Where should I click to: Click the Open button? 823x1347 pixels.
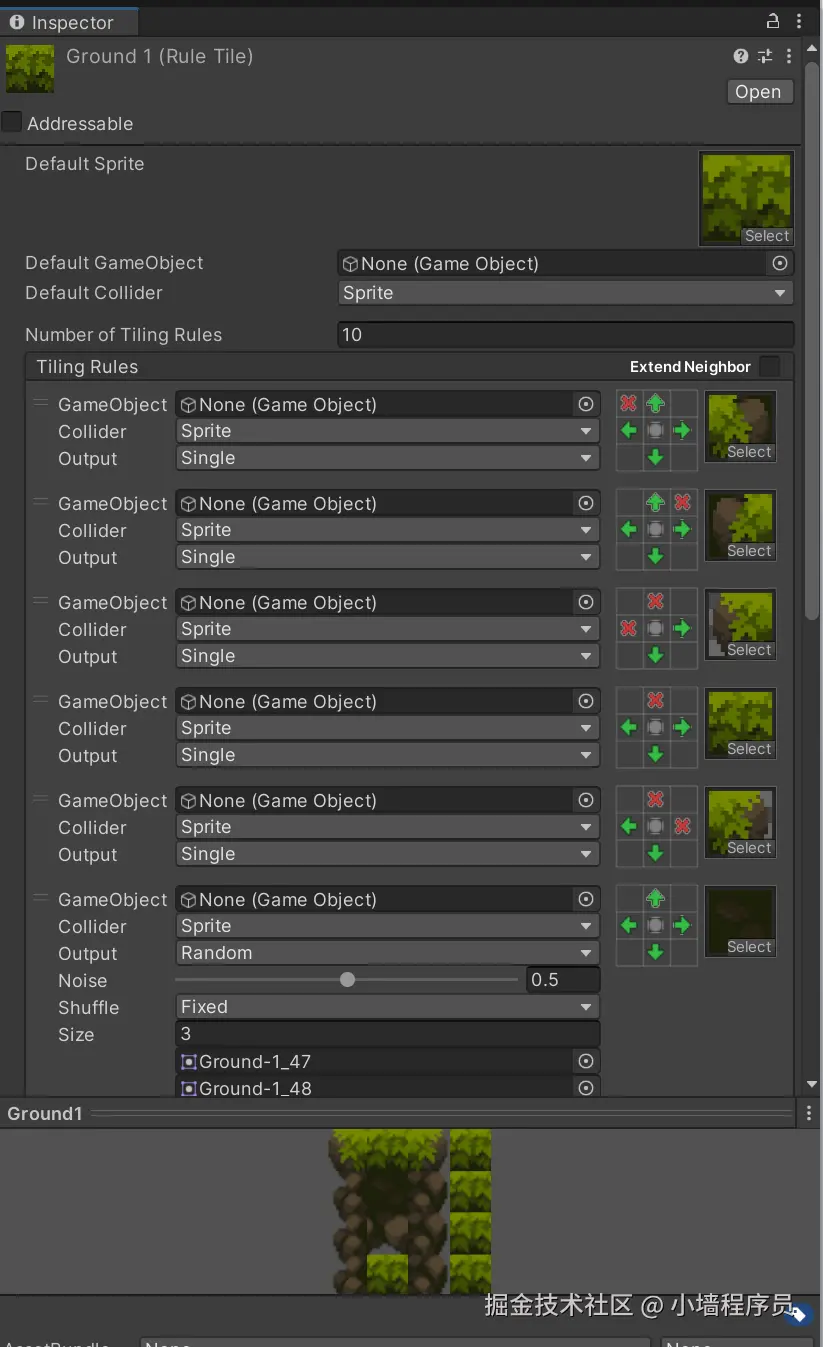(x=758, y=92)
